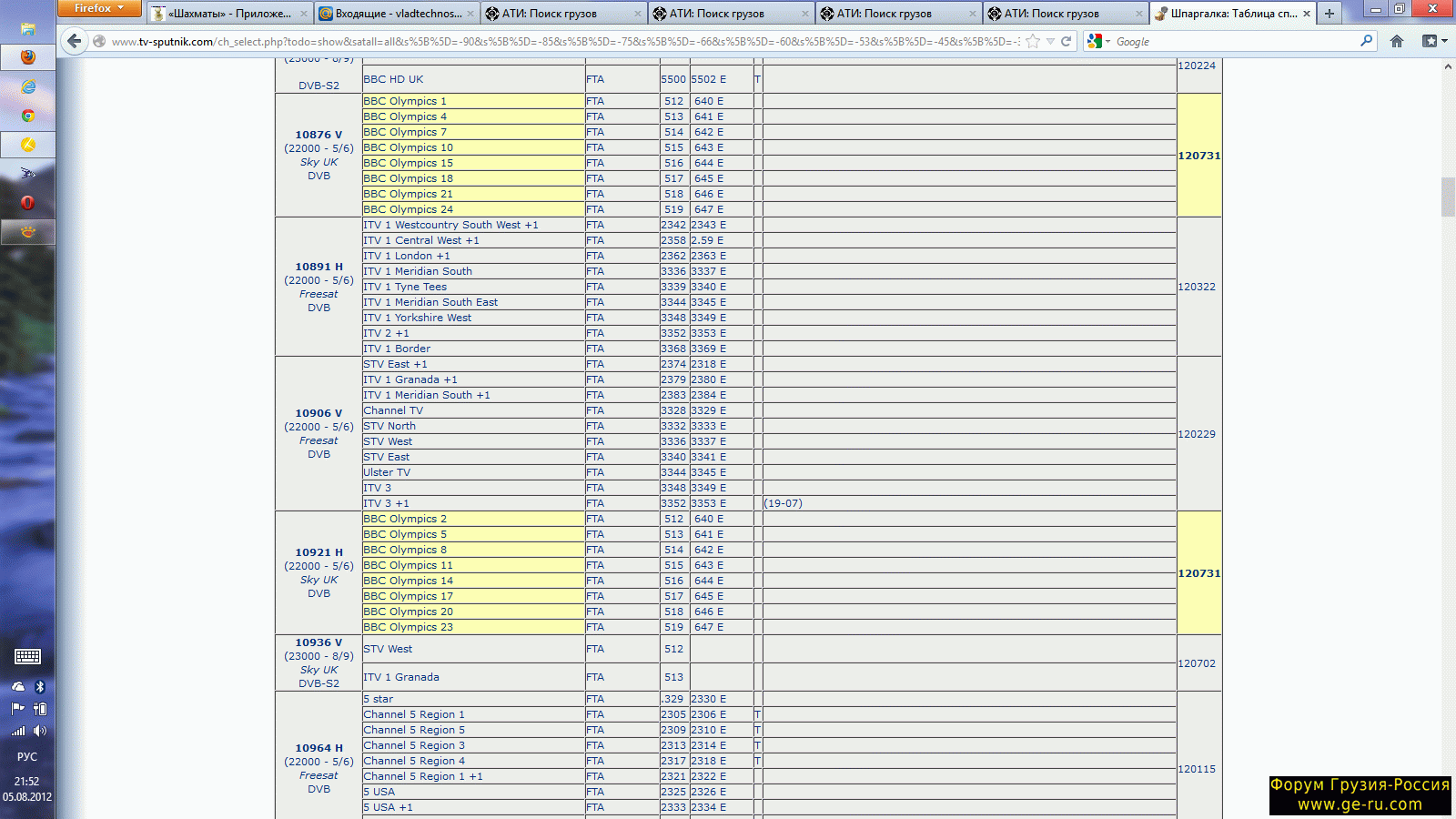This screenshot has height=819, width=1456.
Task: Open the bookmarks menu dropdown
Action: coord(1435,41)
